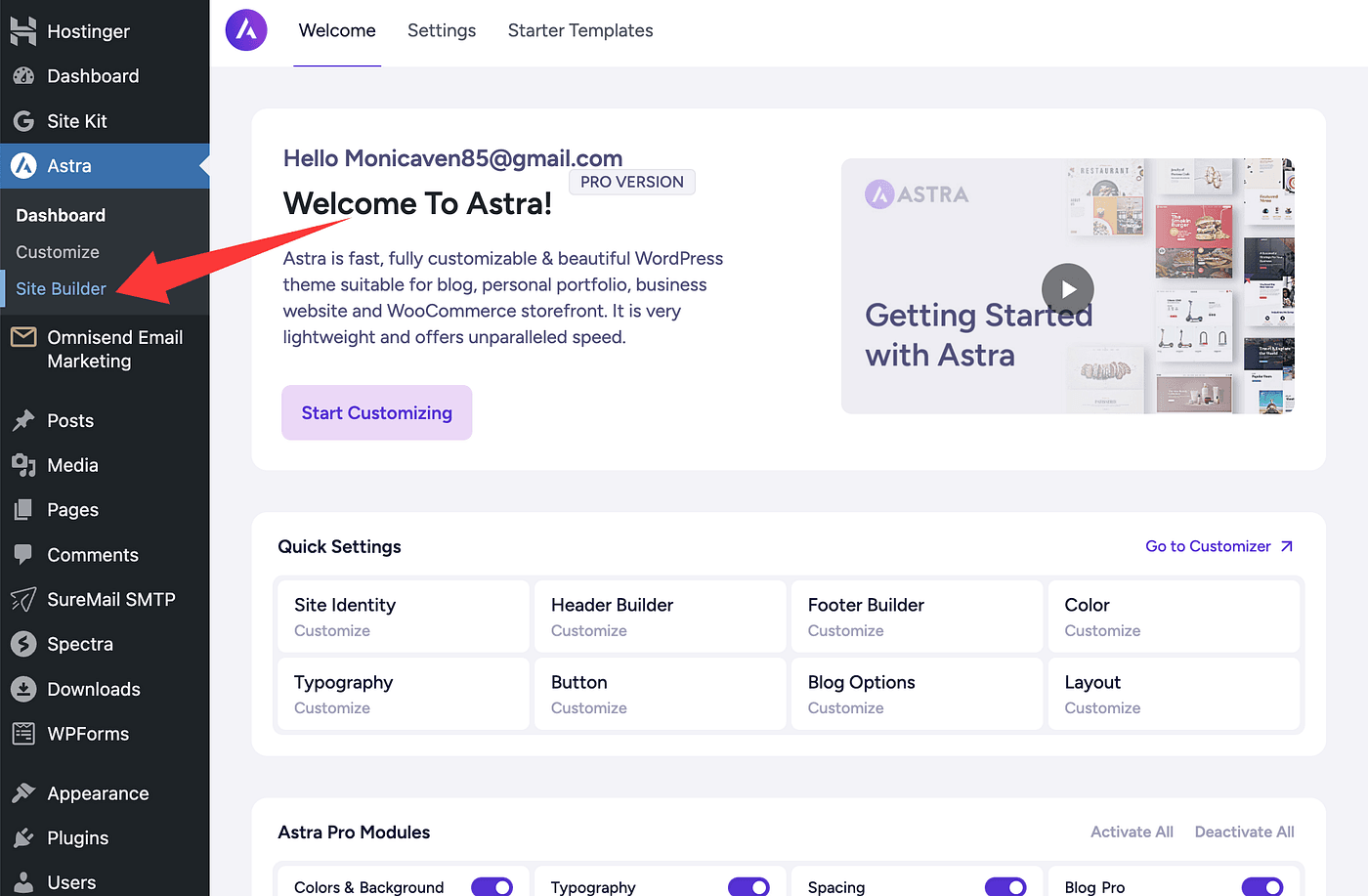Click the Hostinger icon in the sidebar
Screen dimensions: 1368x896
23,31
